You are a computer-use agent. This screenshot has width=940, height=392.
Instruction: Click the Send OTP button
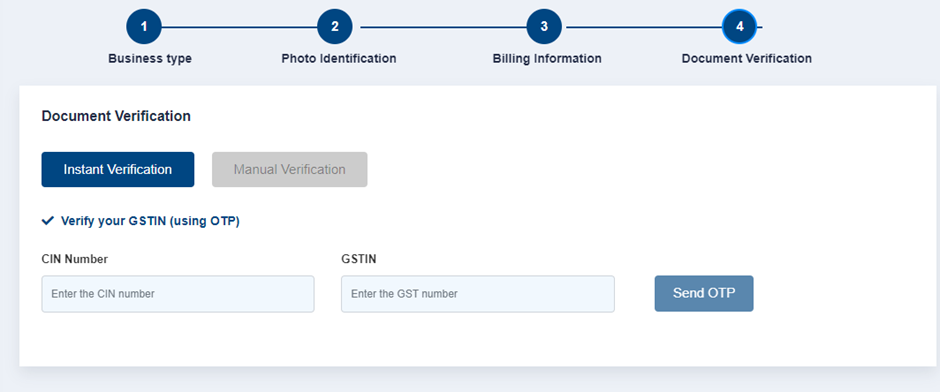(704, 294)
